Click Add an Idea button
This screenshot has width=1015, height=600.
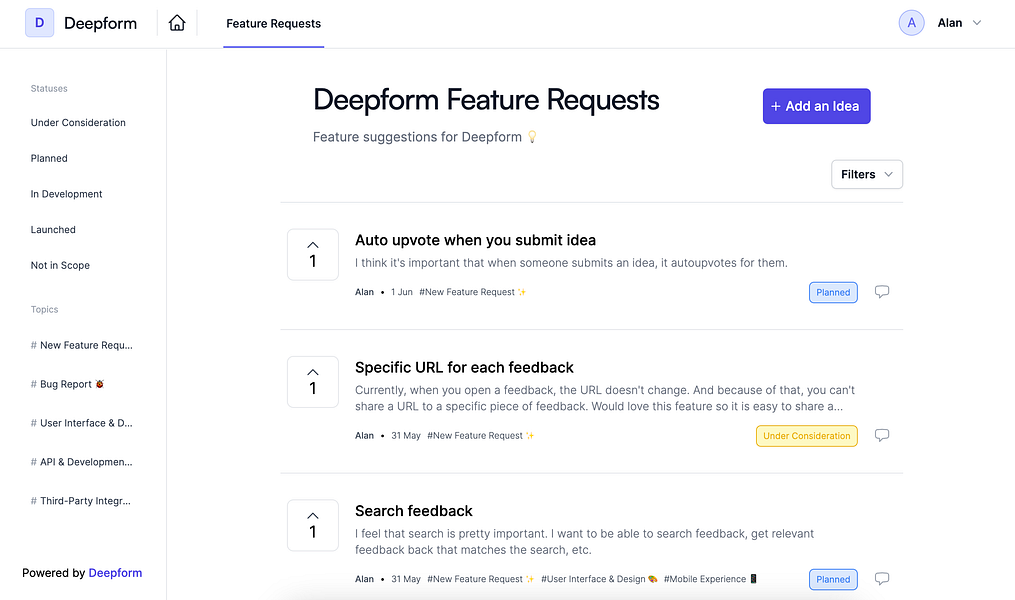click(816, 106)
